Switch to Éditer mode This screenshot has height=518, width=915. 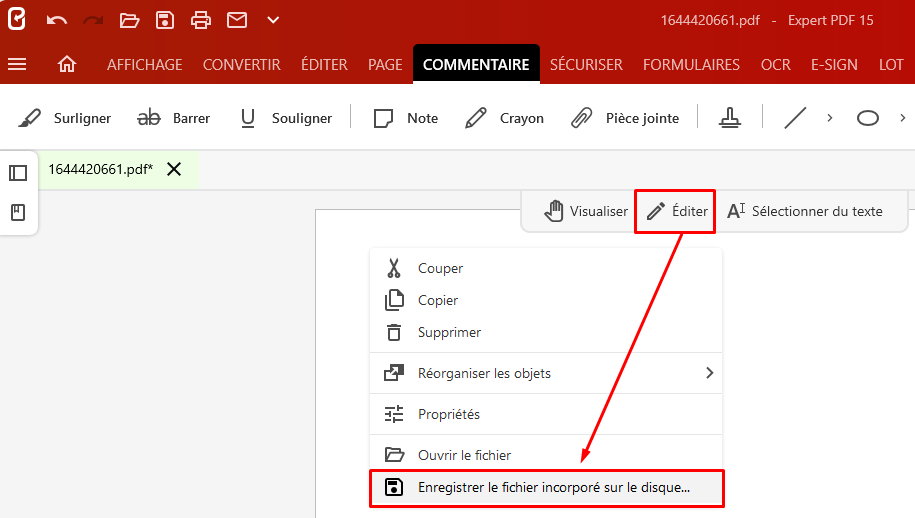click(675, 211)
